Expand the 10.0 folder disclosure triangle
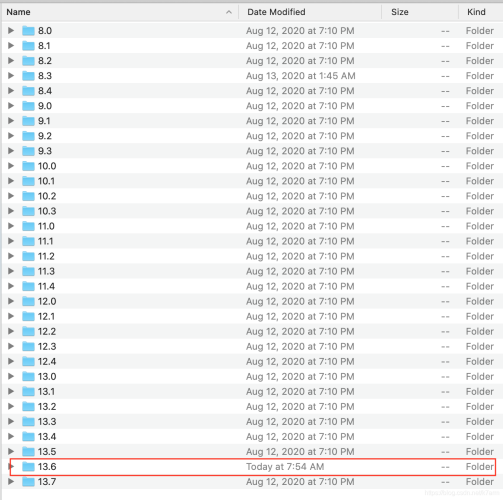503x500 pixels. (11, 166)
